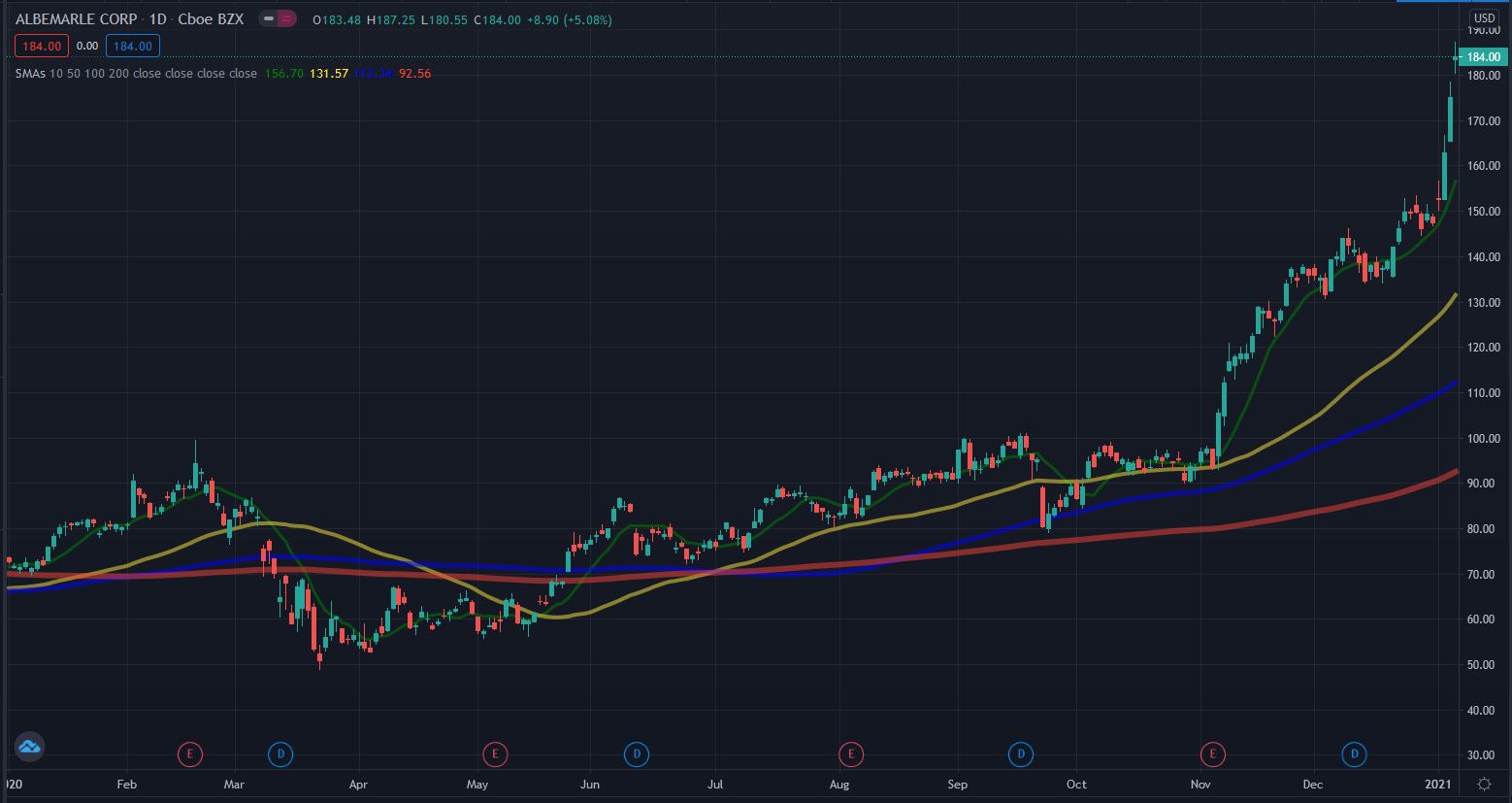This screenshot has width=1512, height=803.
Task: Click the December dividend D marker
Action: coord(1352,753)
